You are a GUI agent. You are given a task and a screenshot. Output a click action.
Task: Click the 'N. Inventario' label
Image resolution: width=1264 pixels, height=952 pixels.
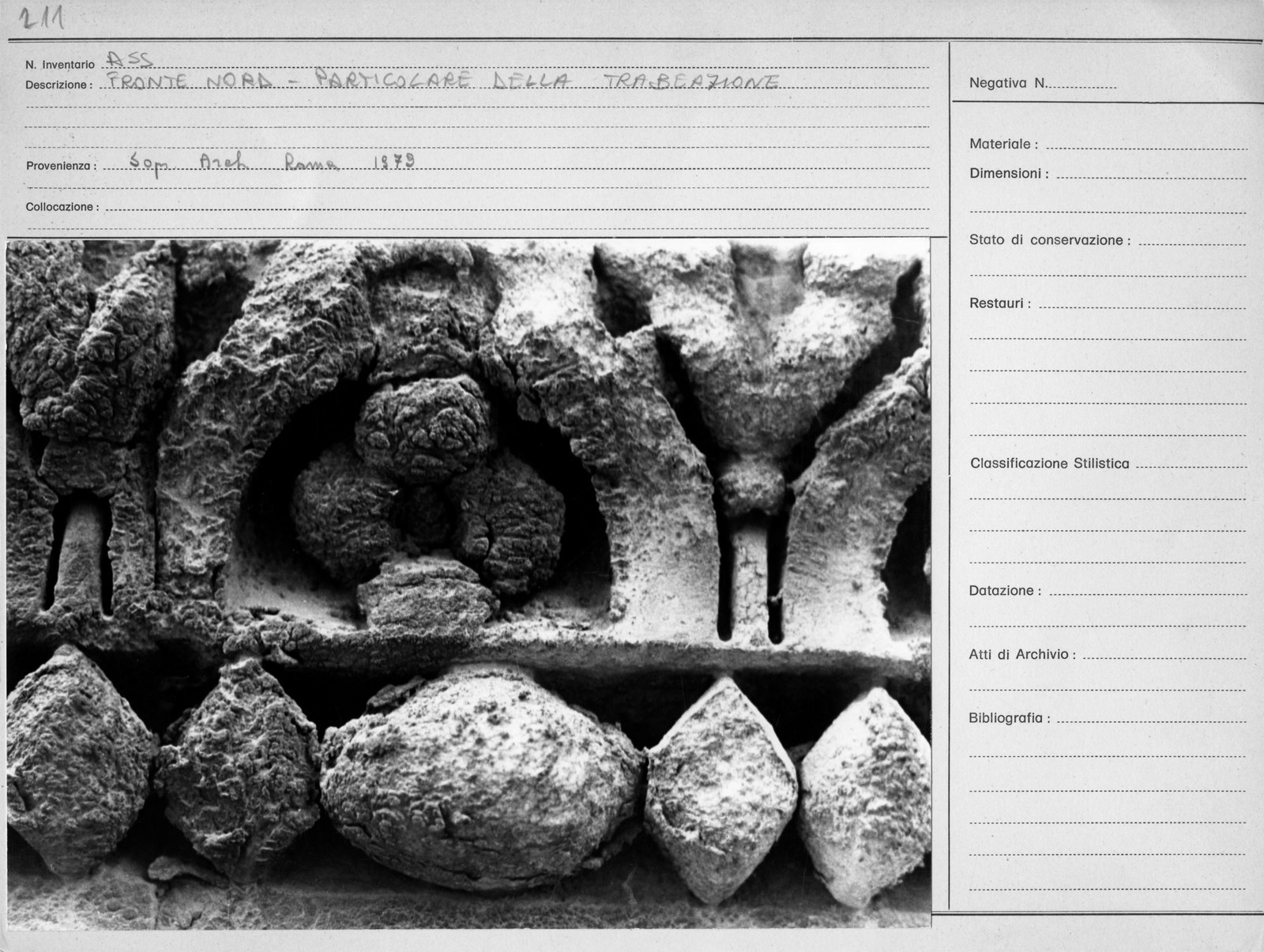[x=60, y=64]
